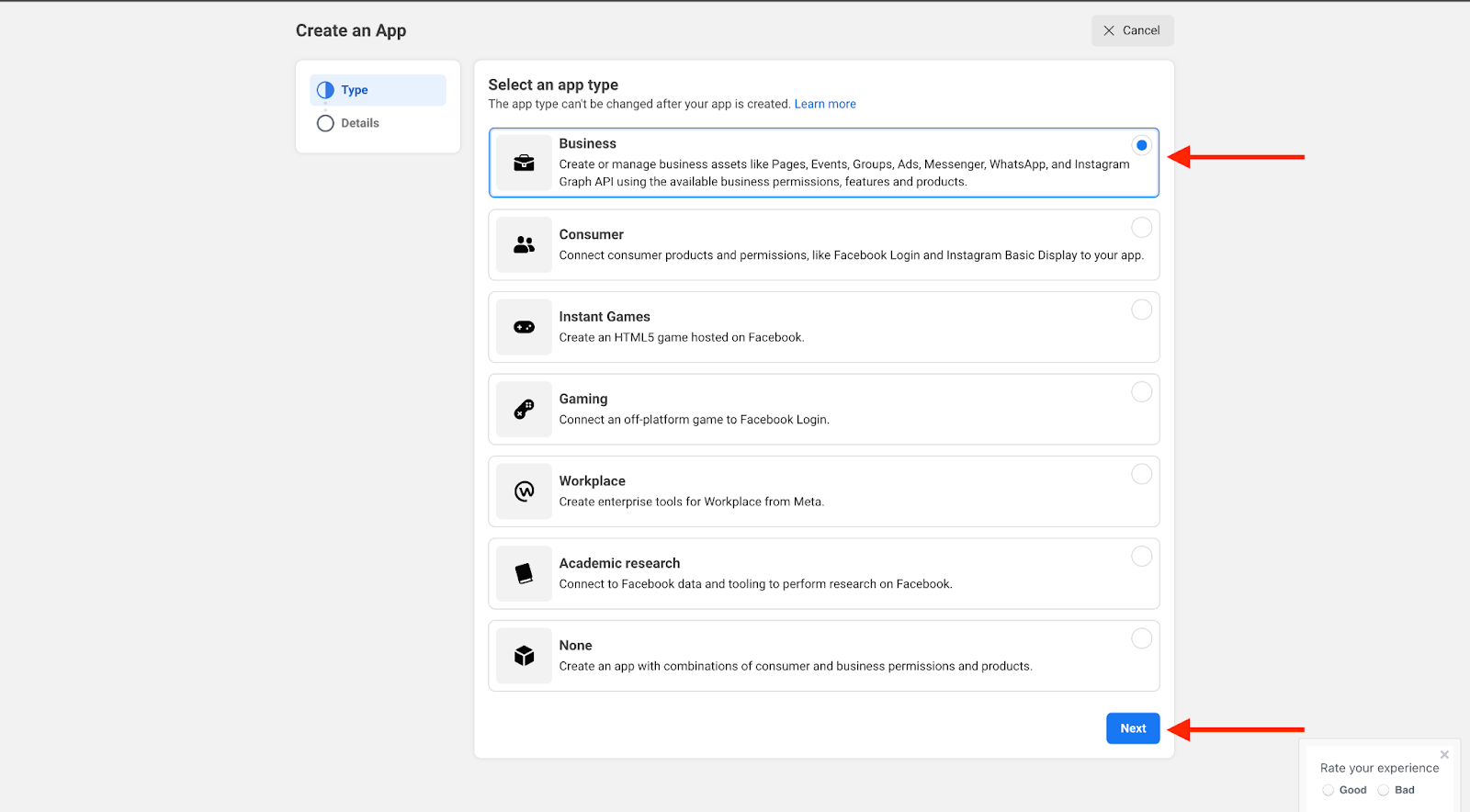Click the Business title text

tap(587, 143)
